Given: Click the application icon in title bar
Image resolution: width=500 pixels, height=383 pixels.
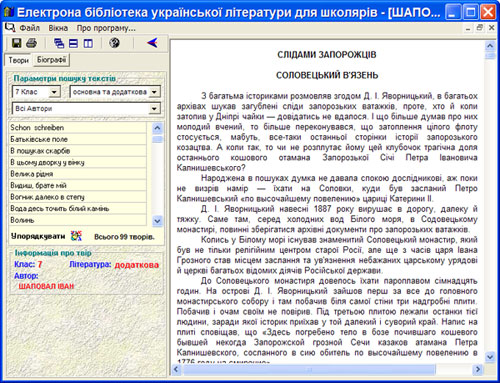Looking at the screenshot, I should (8, 12).
